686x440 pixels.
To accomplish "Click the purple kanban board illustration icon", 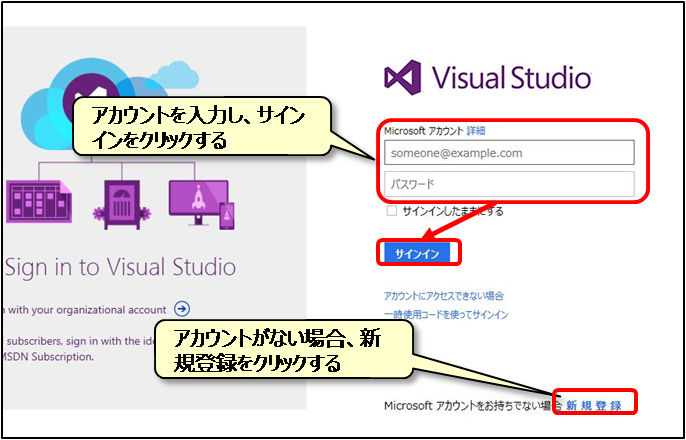I will pyautogui.click(x=39, y=202).
